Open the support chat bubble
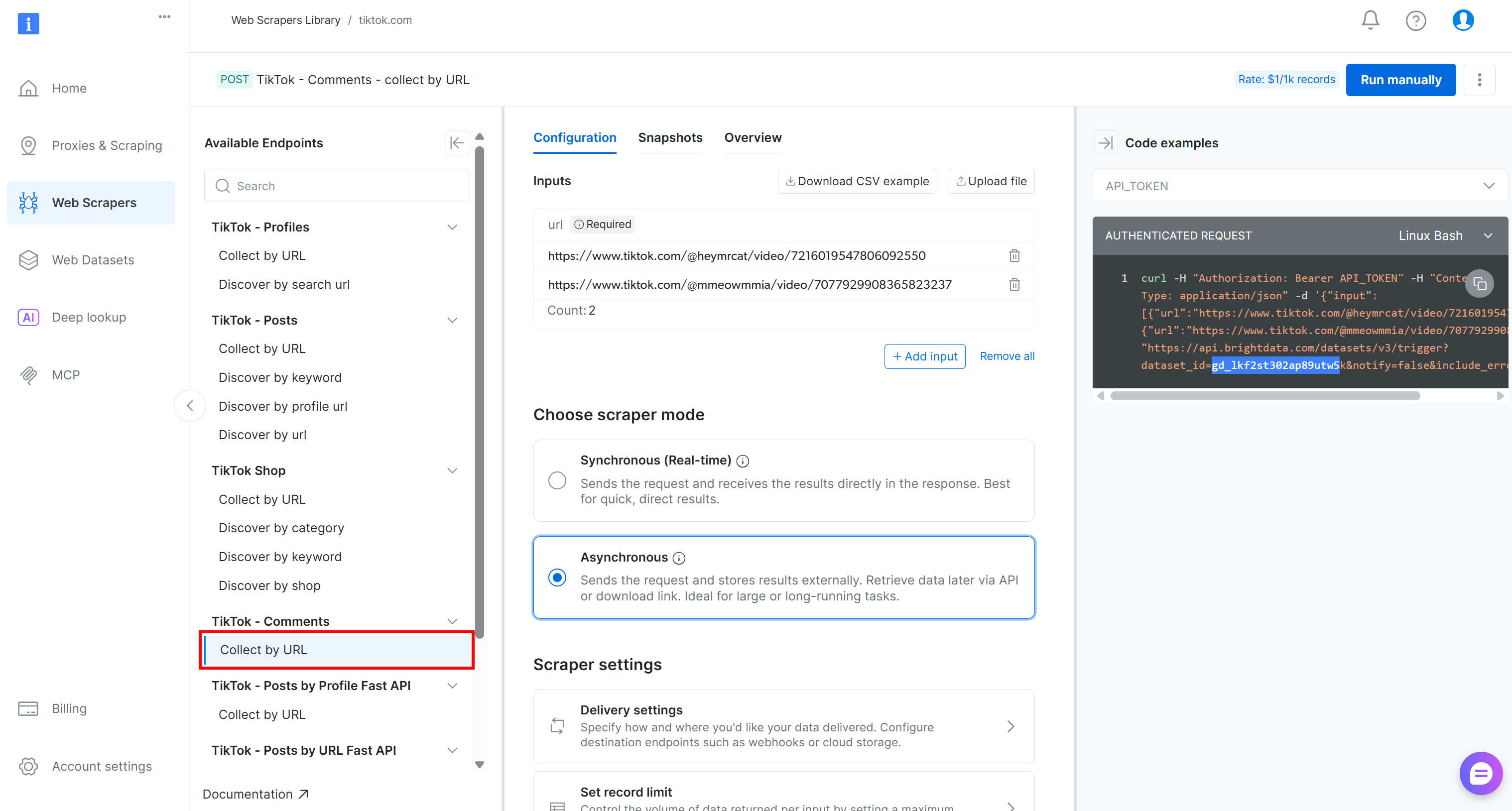This screenshot has height=811, width=1512. [x=1480, y=773]
